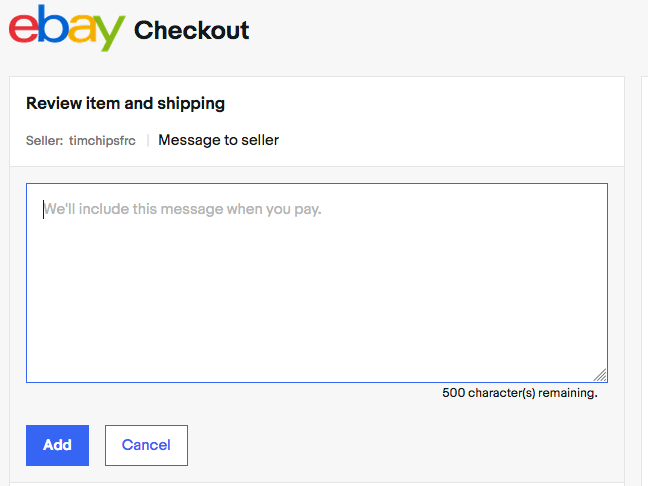Click the Review item and shipping heading
This screenshot has width=648, height=486.
pyautogui.click(x=125, y=103)
